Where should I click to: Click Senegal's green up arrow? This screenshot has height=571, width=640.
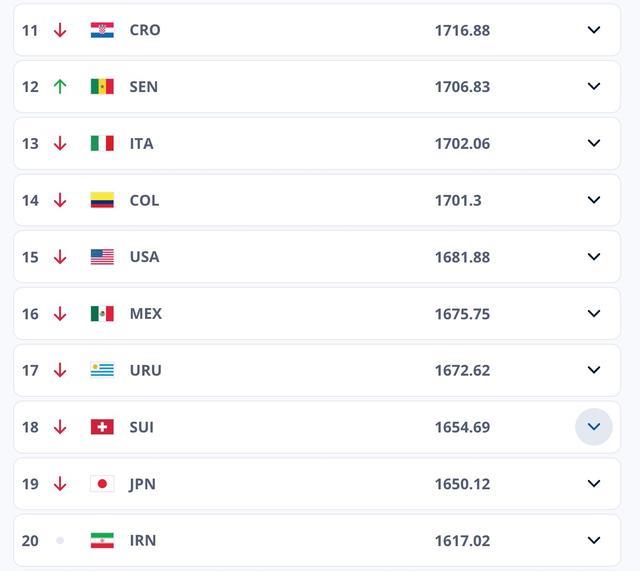pyautogui.click(x=60, y=87)
